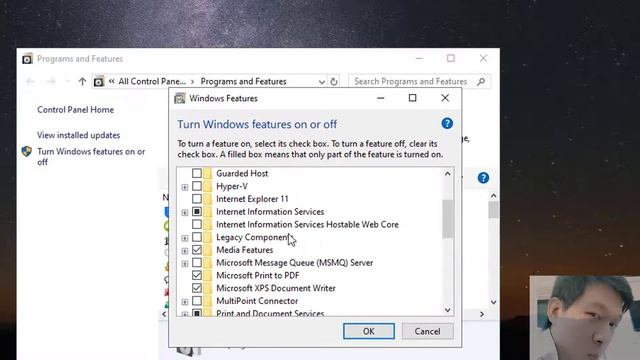Select the Microsoft XPS Document Writer text
This screenshot has width=640, height=360.
click(x=276, y=288)
